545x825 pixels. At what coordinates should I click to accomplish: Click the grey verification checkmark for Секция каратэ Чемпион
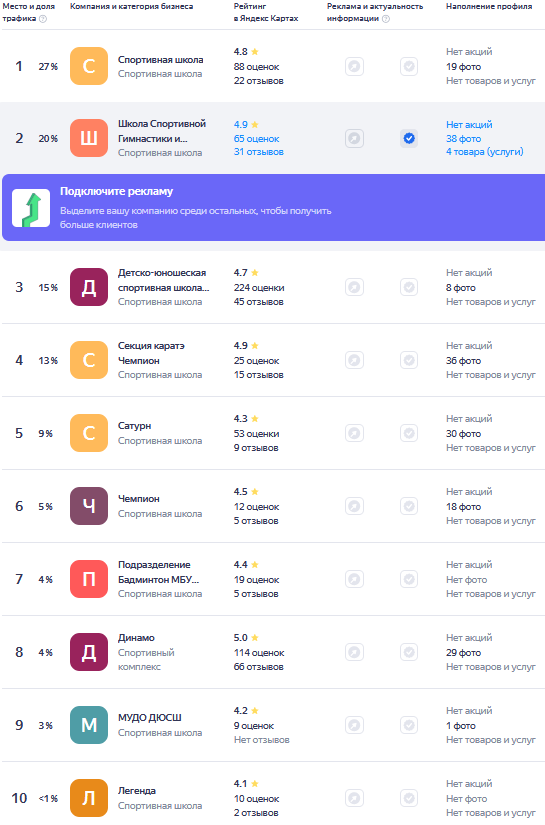(x=409, y=360)
